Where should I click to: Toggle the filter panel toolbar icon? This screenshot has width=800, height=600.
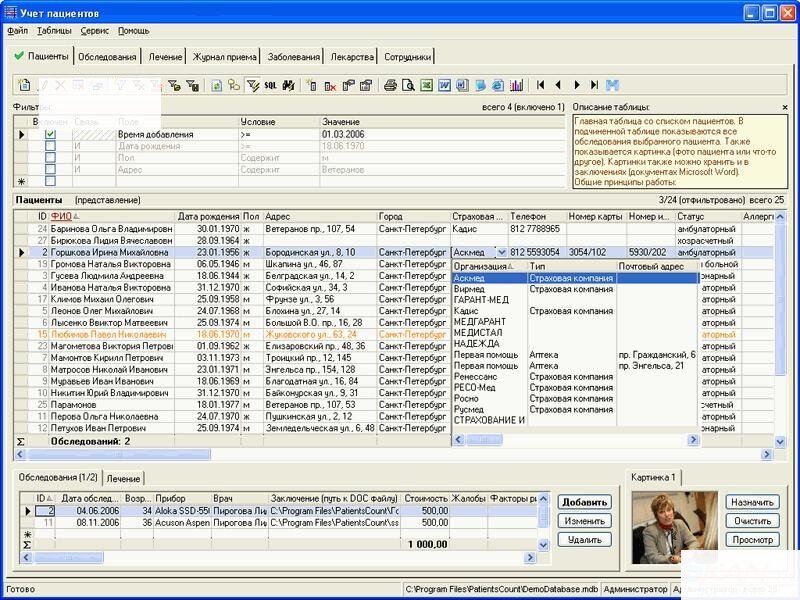[x=253, y=85]
